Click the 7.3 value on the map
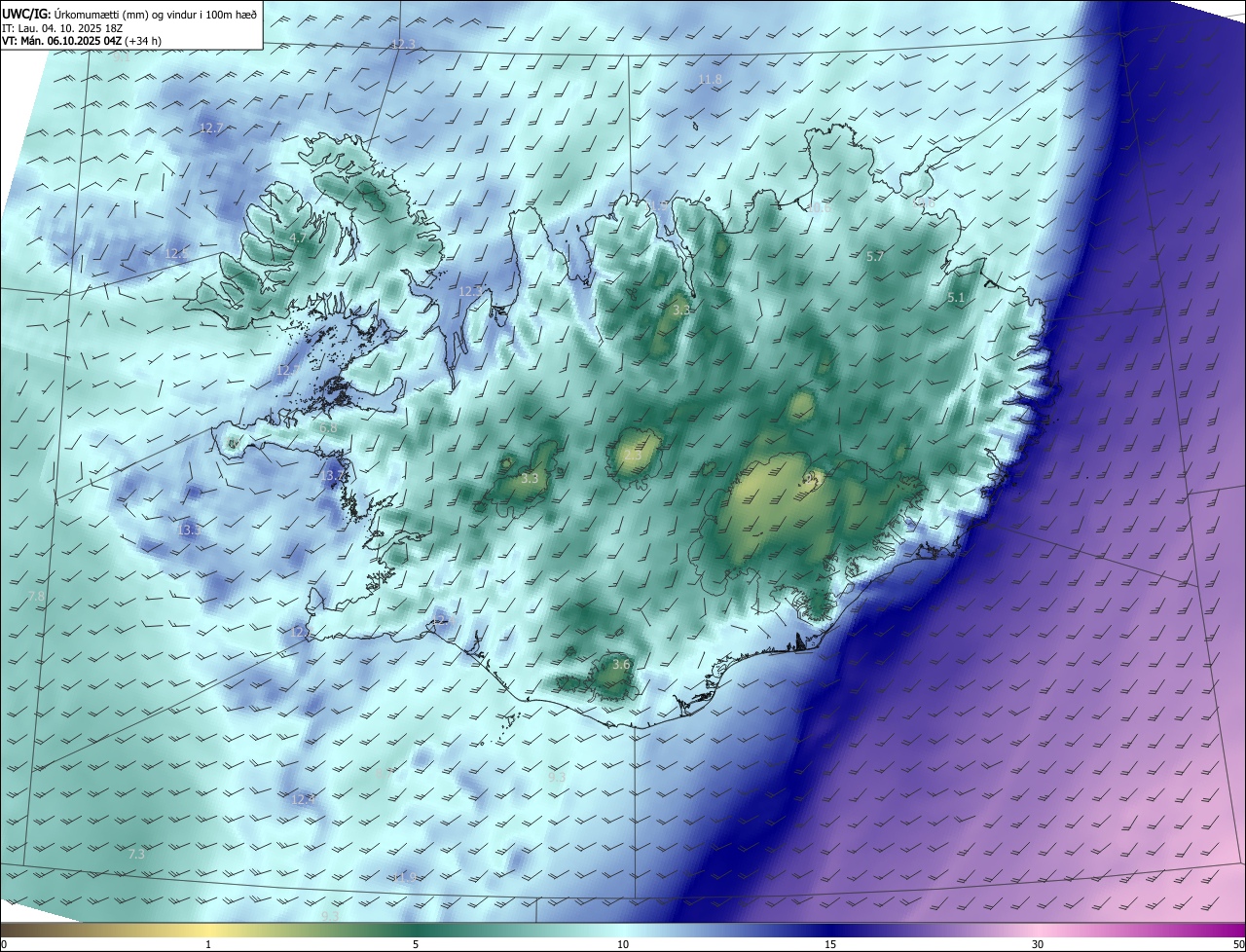Screen dimensions: 1246x952 point(136,854)
